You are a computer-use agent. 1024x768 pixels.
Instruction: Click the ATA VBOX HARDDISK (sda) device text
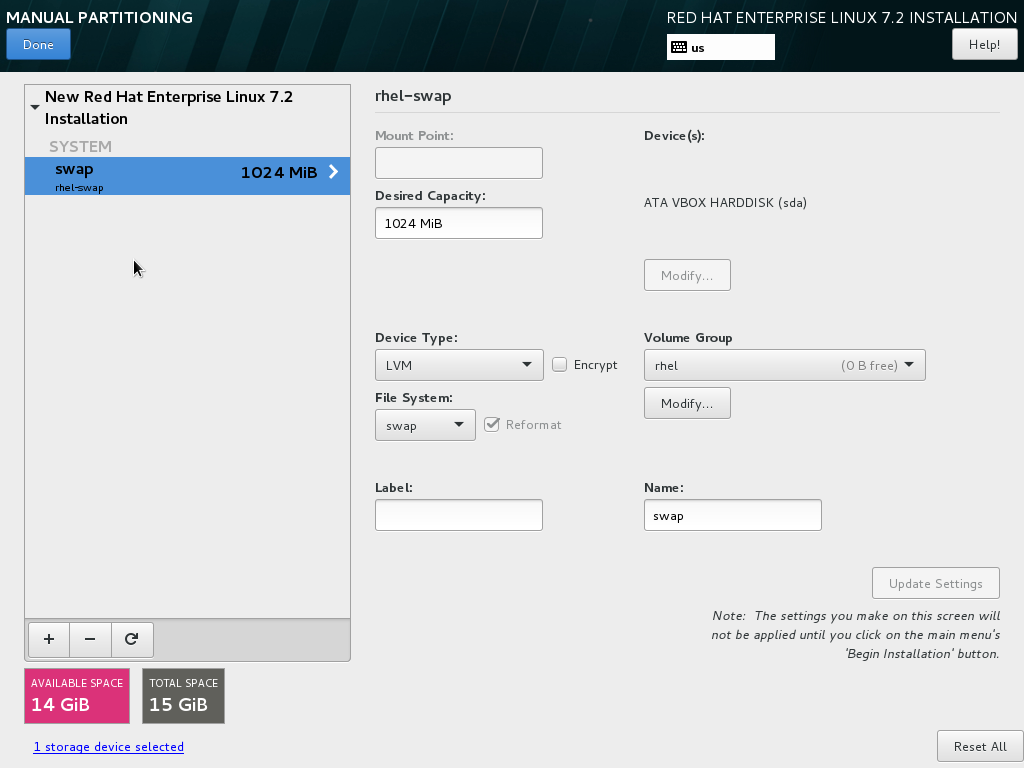coord(725,202)
